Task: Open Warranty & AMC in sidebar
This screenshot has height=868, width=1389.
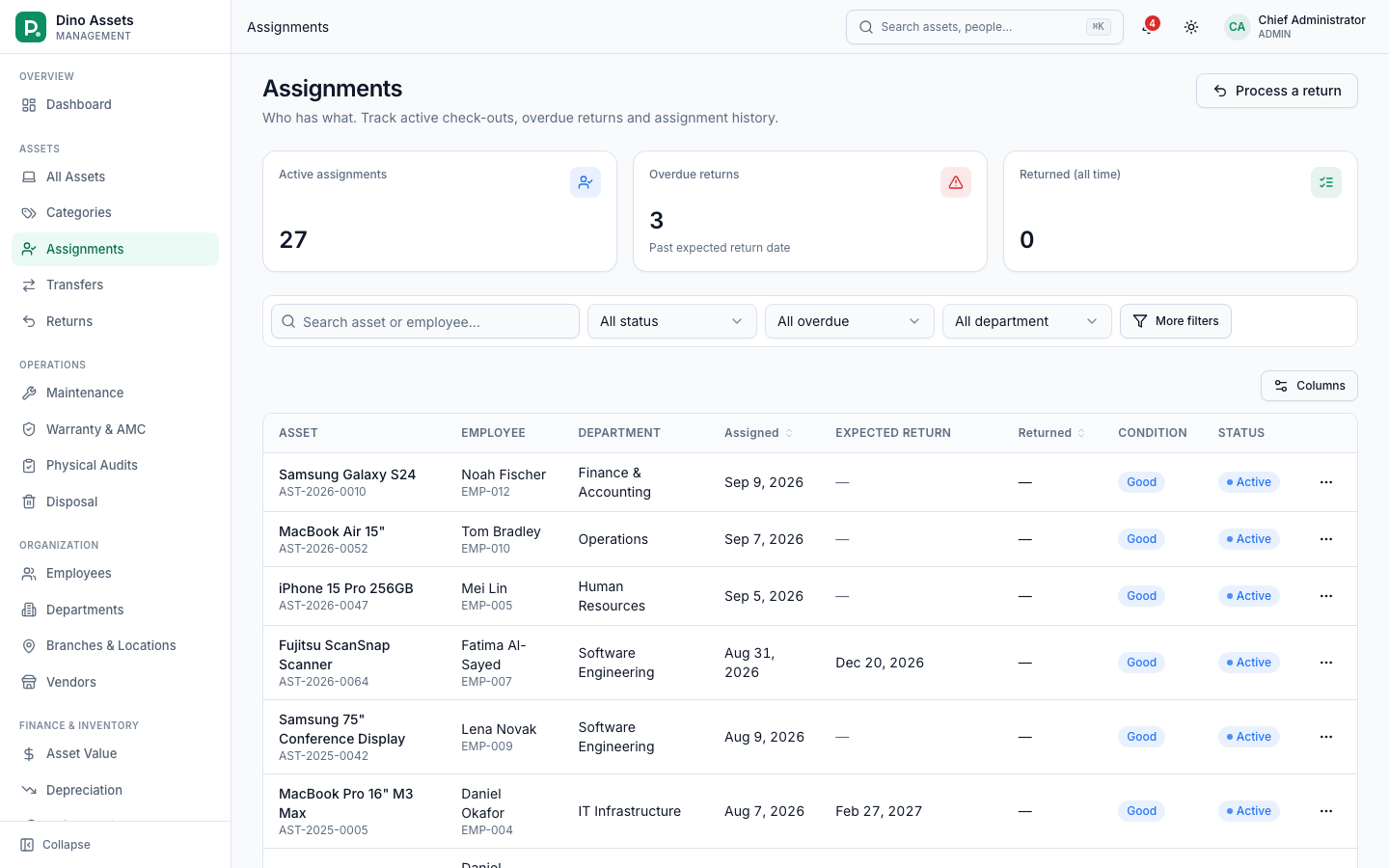Action: click(x=115, y=429)
